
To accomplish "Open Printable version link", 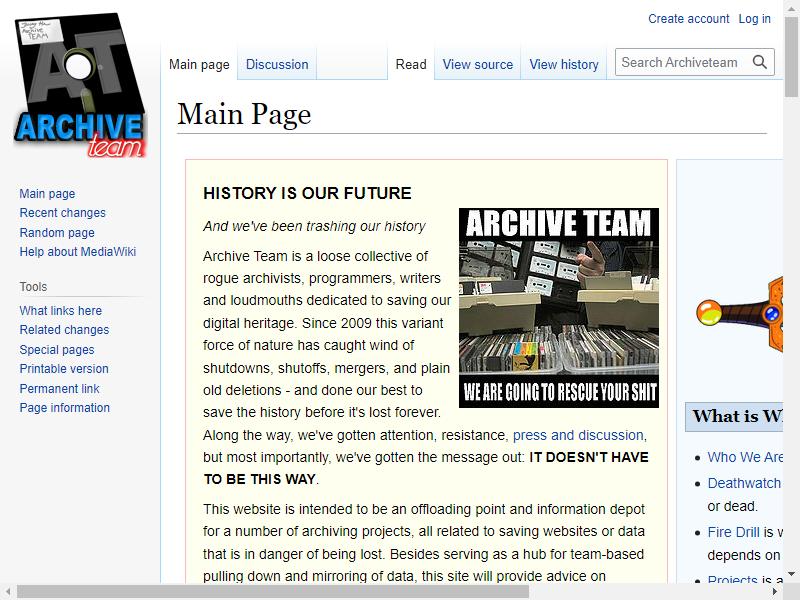I will (64, 369).
